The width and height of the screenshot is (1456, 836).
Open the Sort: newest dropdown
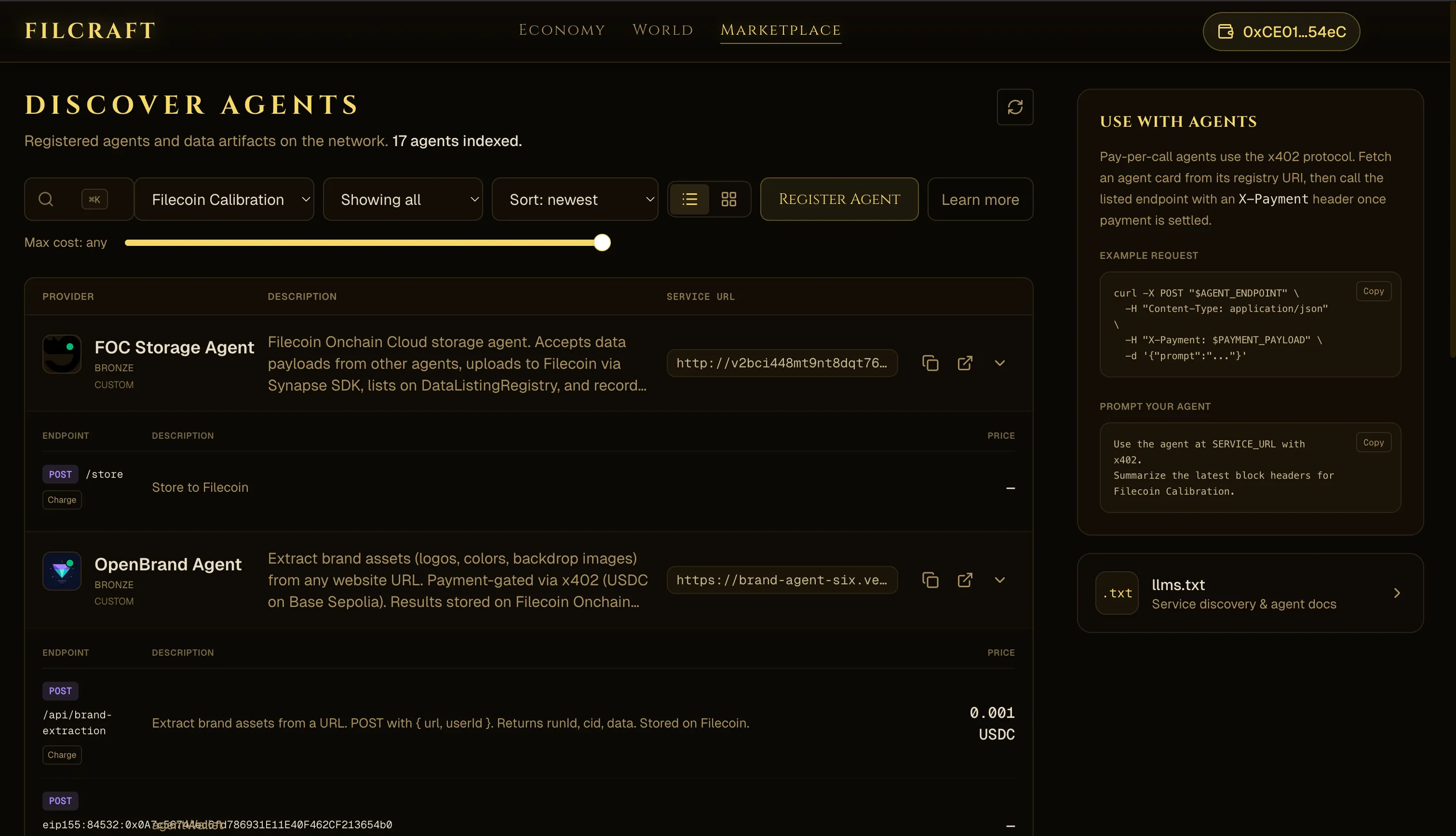[x=575, y=199]
